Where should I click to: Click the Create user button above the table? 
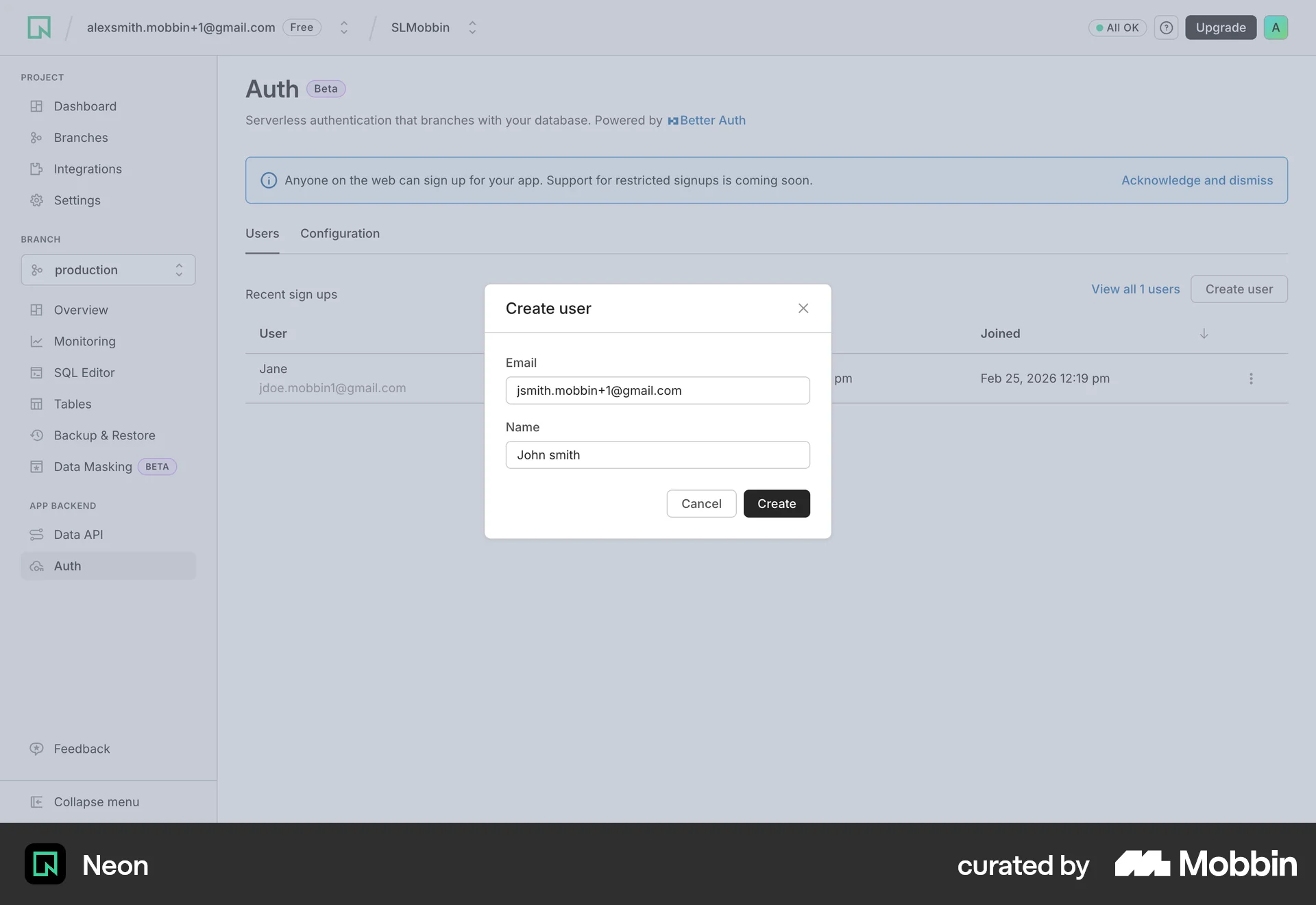1239,289
